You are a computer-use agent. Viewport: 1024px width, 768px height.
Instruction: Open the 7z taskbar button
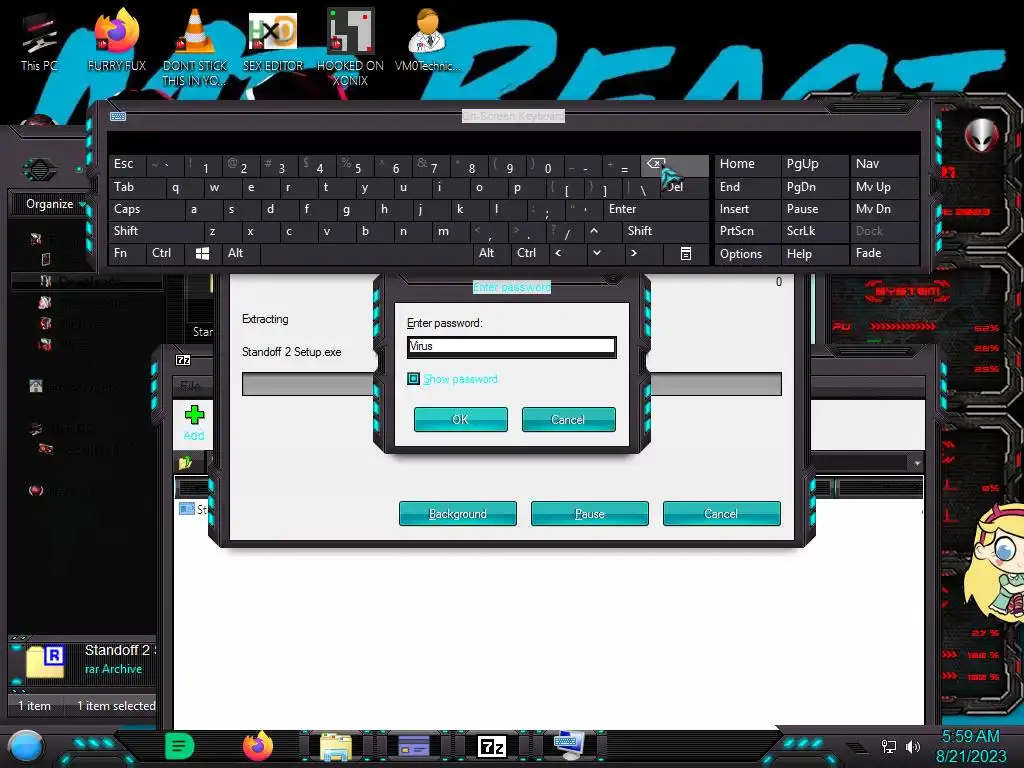coord(492,746)
